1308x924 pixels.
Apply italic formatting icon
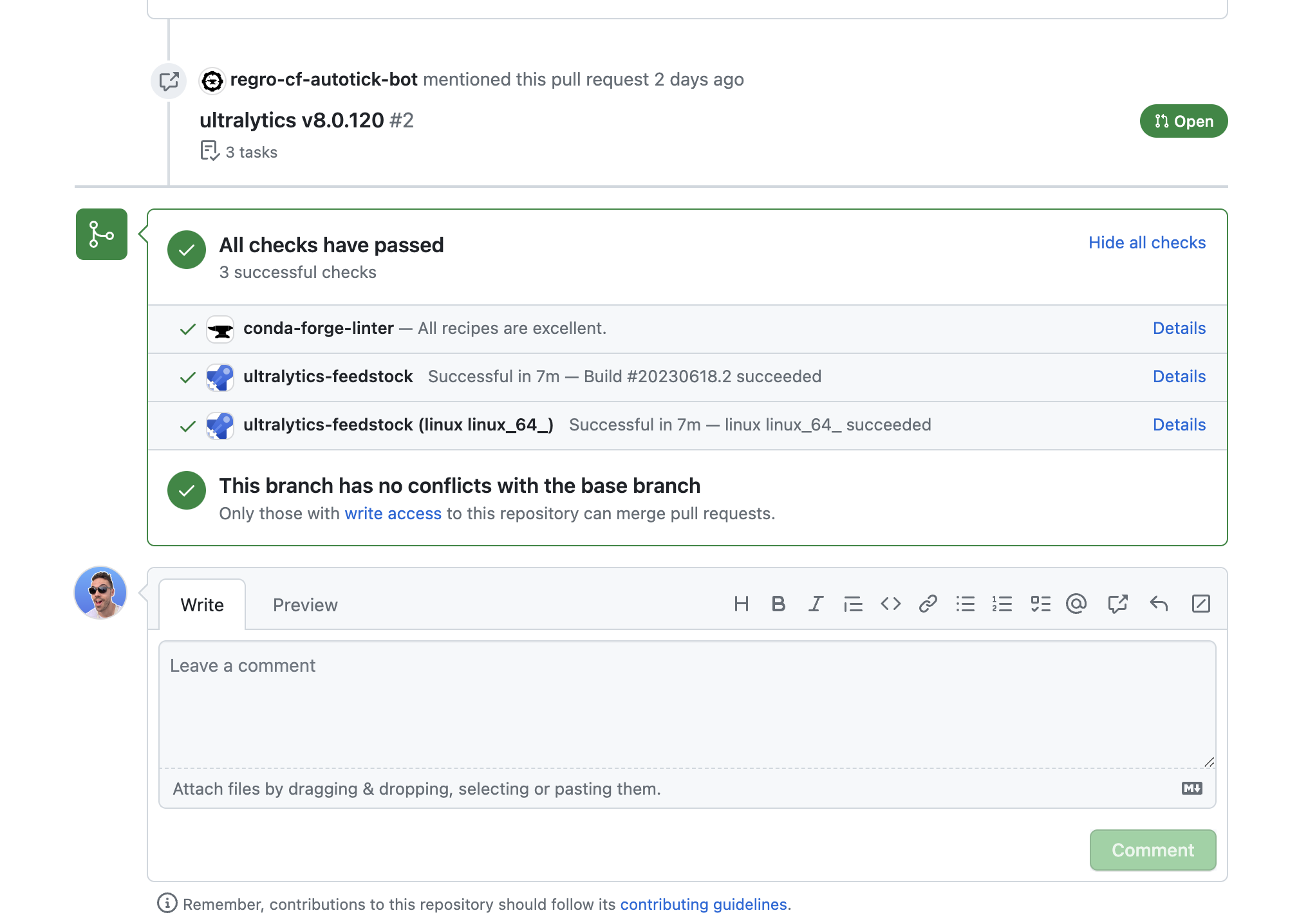pos(816,604)
